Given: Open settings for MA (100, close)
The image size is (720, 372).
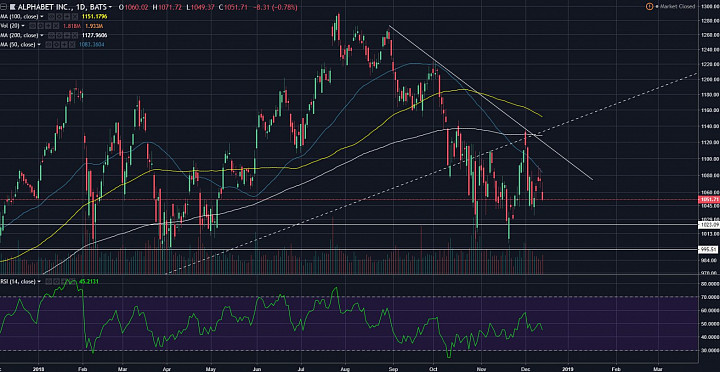Looking at the screenshot, I should [59, 17].
